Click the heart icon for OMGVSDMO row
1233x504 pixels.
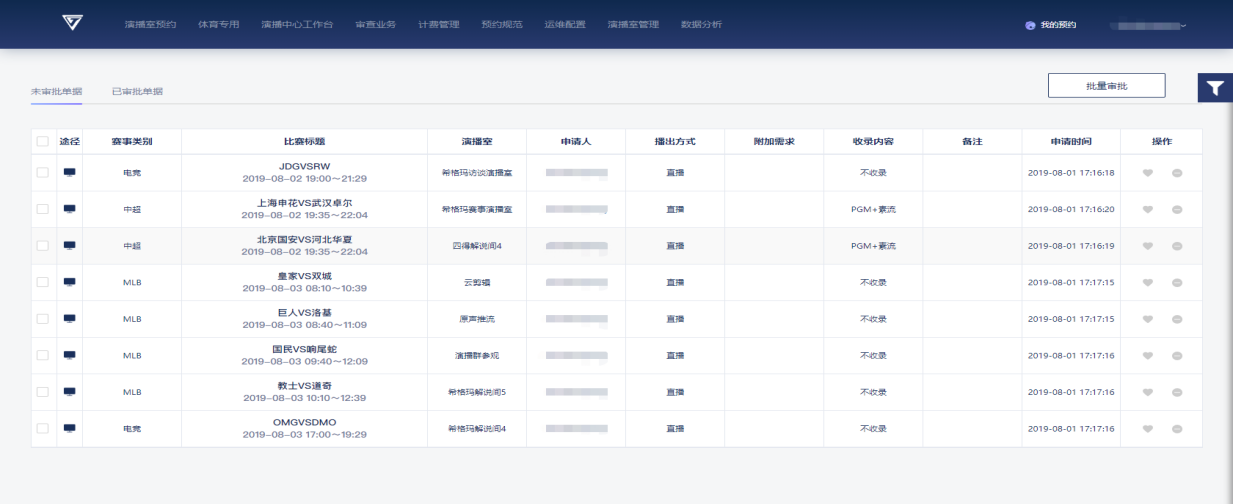(x=1148, y=428)
